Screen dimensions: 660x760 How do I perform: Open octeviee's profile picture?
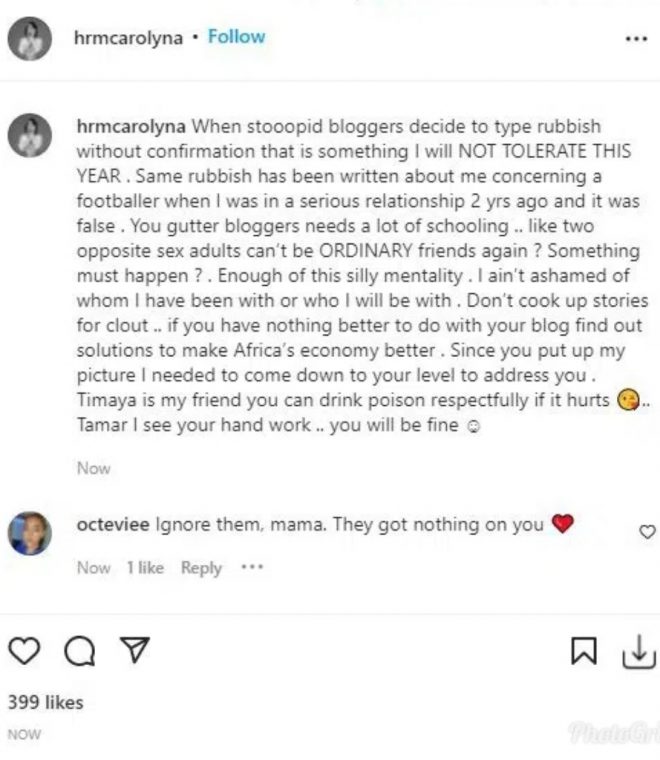(x=29, y=532)
